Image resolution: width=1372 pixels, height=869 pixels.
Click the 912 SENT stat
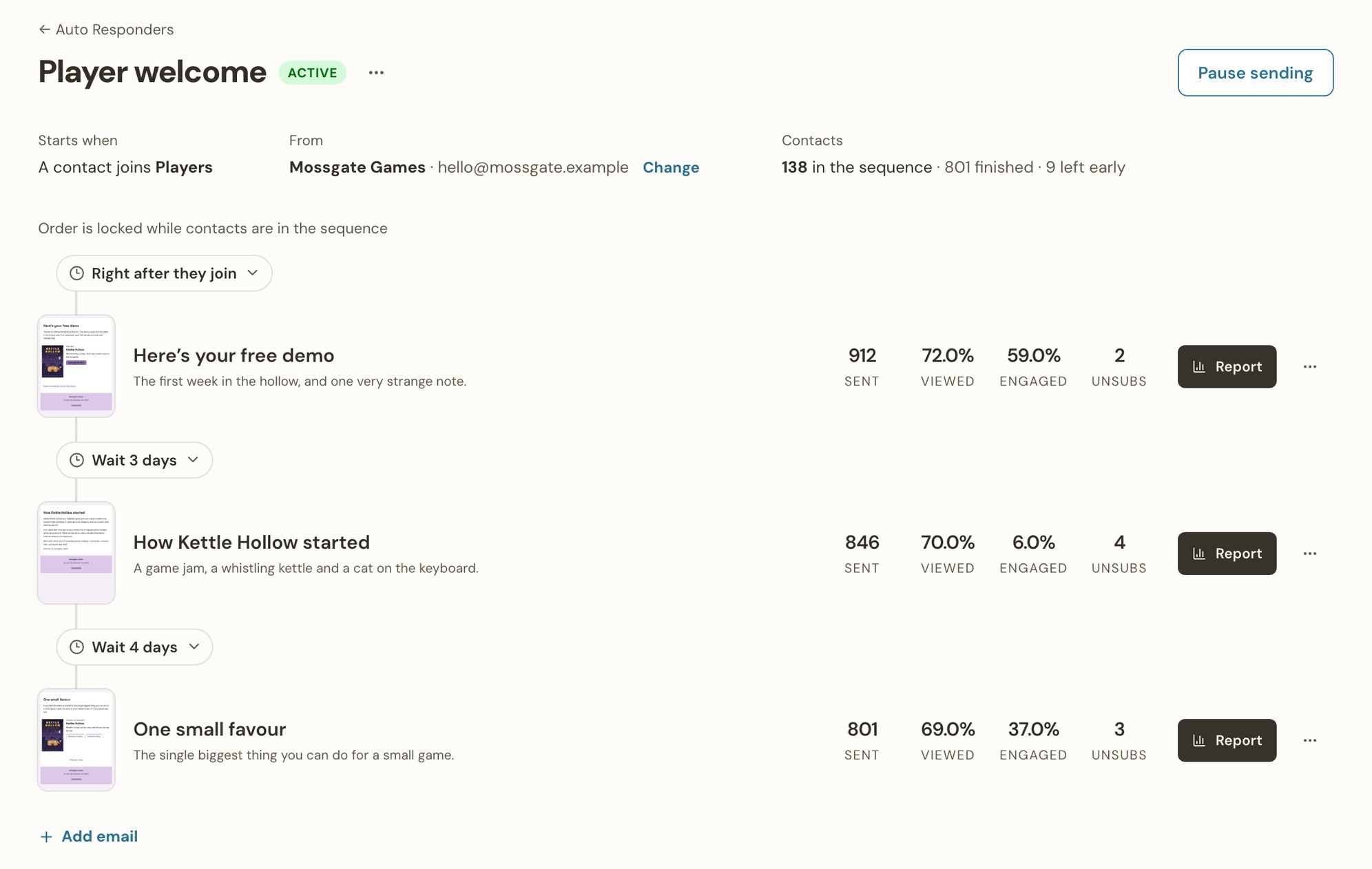coord(862,366)
